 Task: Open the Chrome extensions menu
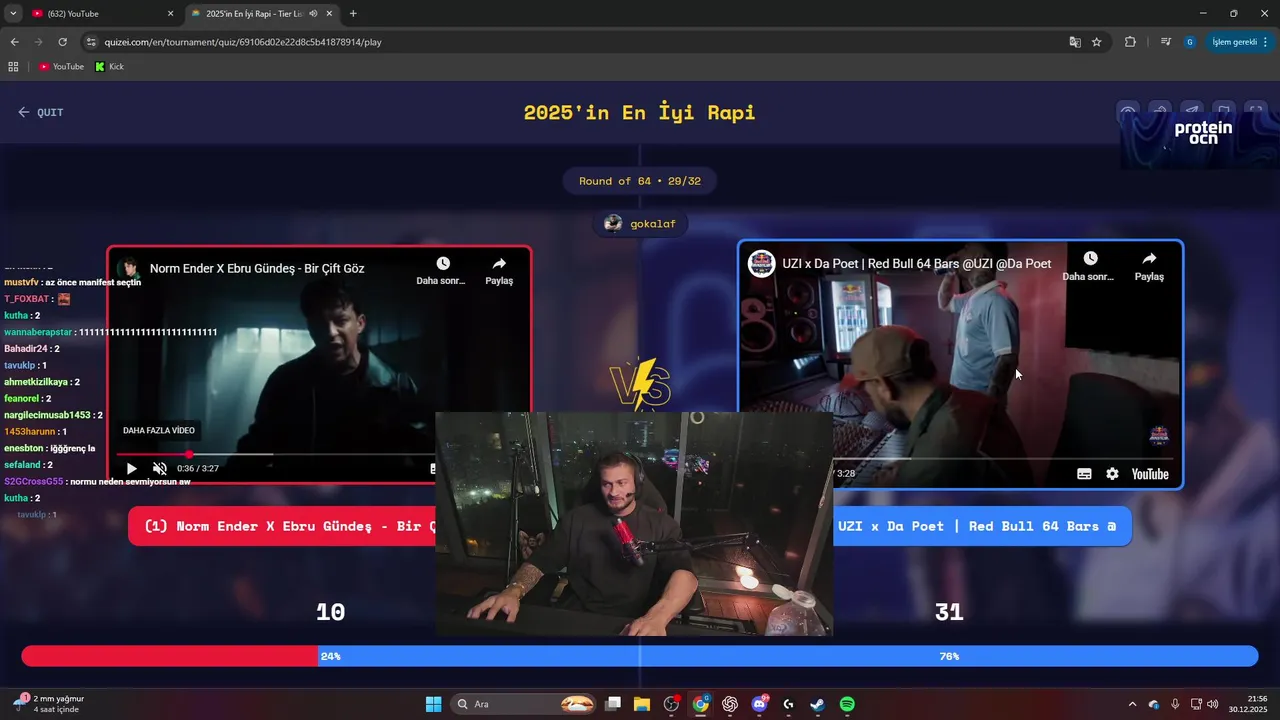click(1130, 42)
